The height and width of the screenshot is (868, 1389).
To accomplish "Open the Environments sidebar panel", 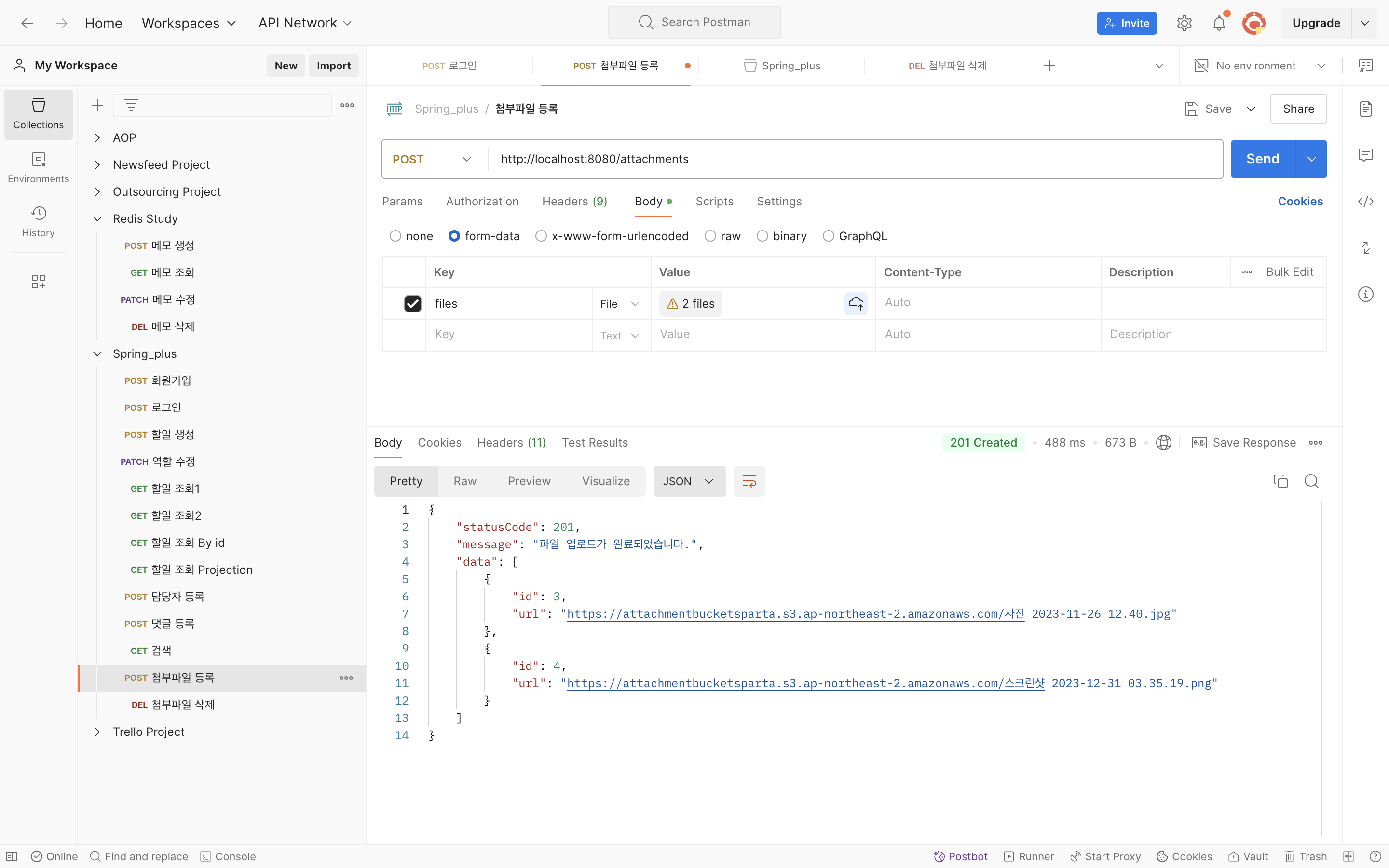I will 39,168.
